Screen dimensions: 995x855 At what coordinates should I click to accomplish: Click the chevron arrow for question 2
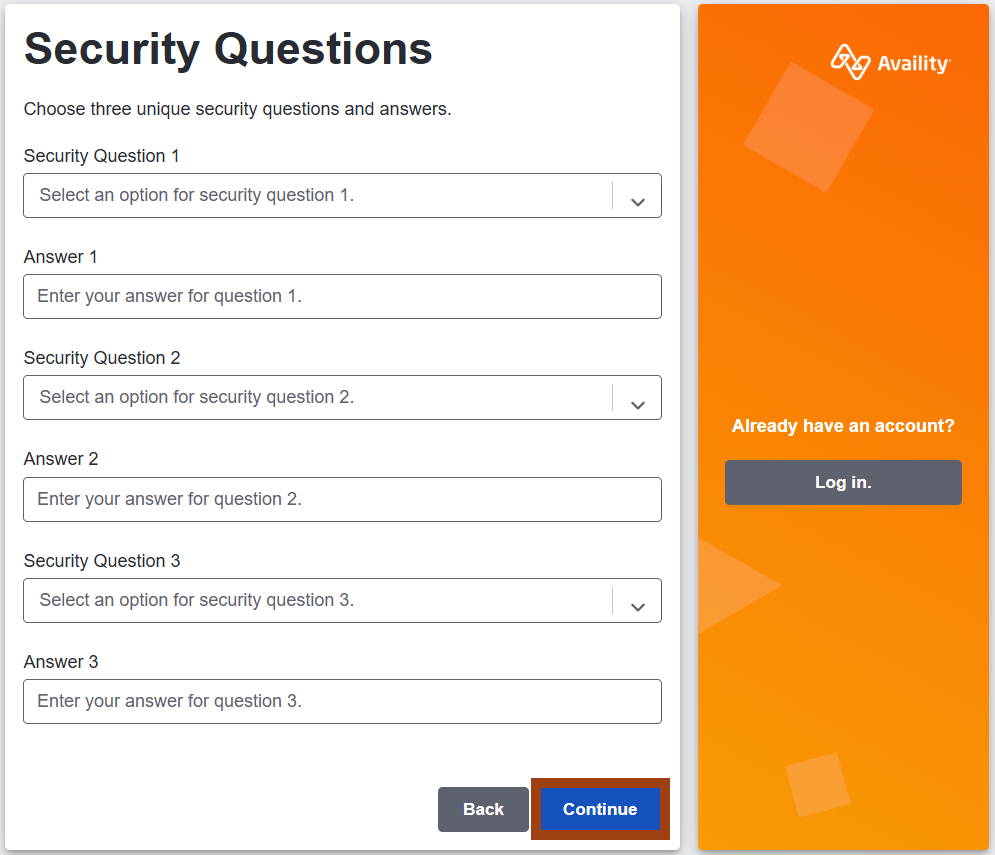click(x=638, y=405)
